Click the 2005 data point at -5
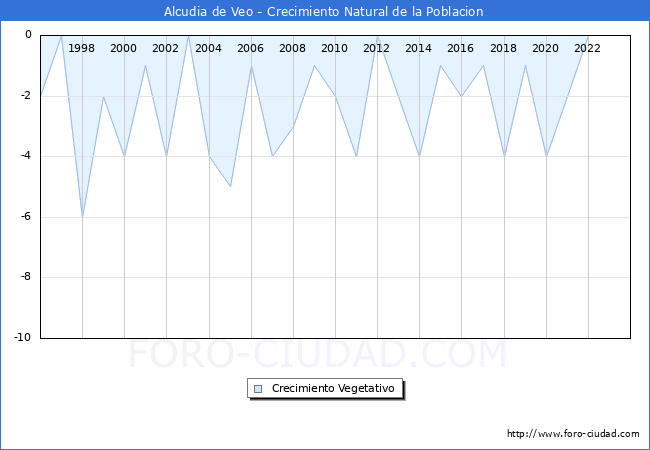This screenshot has width=650, height=450. coord(230,186)
